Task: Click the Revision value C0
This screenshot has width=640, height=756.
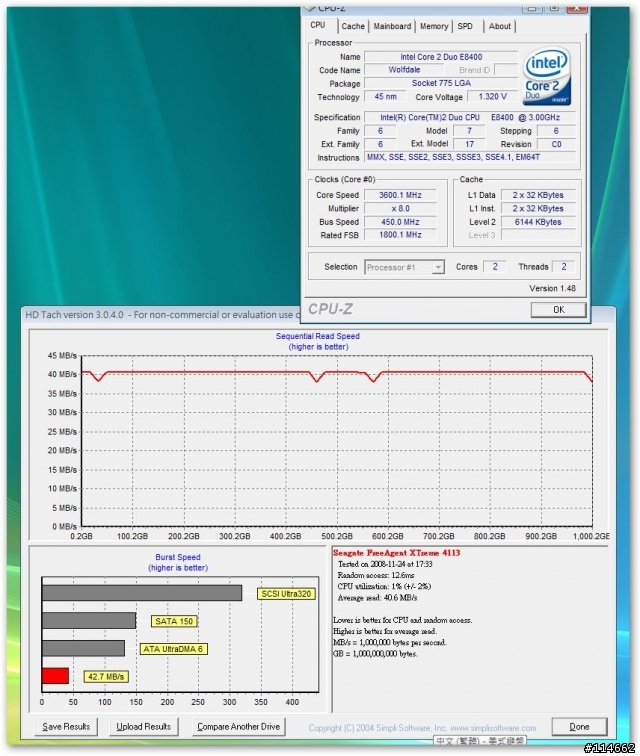Action: point(556,144)
